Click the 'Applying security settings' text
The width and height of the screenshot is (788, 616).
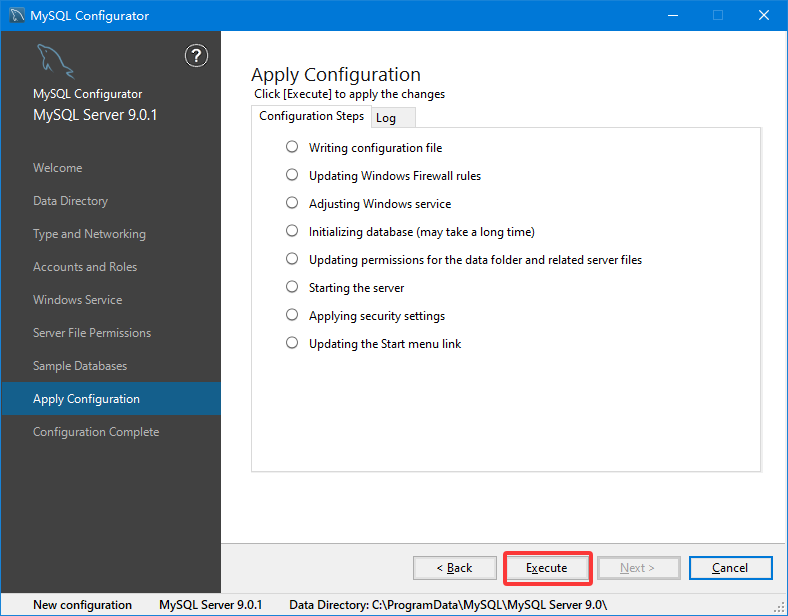(x=377, y=316)
